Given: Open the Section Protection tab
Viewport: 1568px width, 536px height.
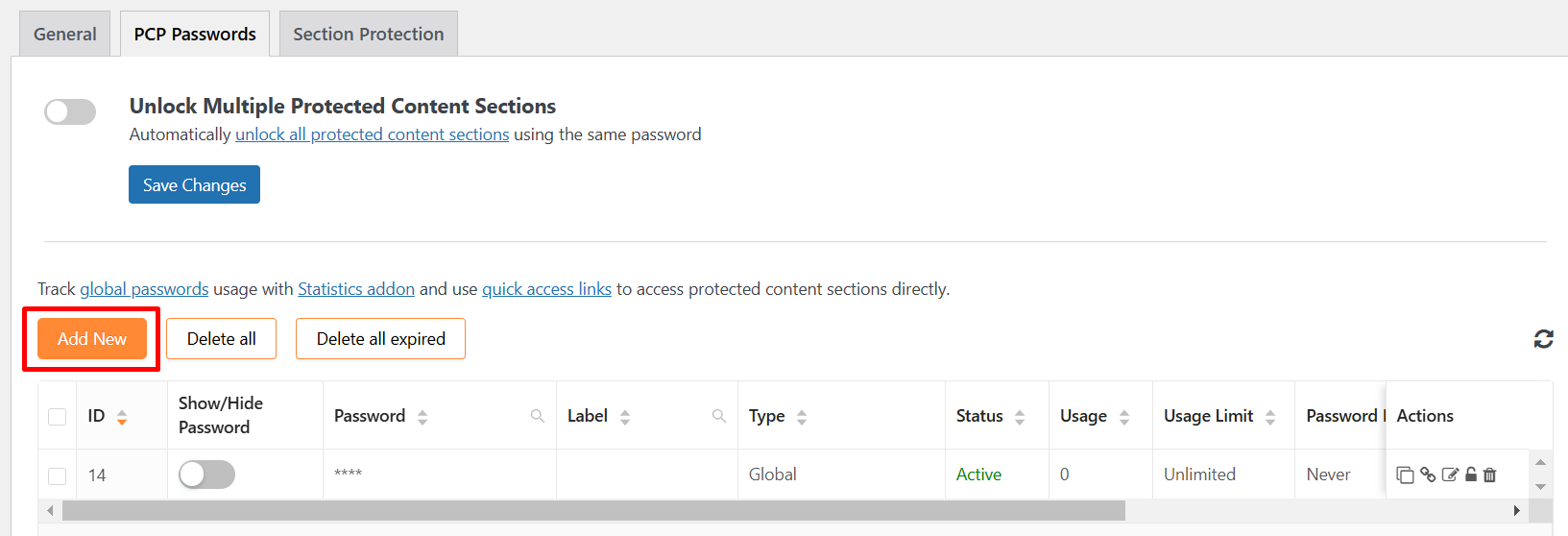Looking at the screenshot, I should coord(369,35).
